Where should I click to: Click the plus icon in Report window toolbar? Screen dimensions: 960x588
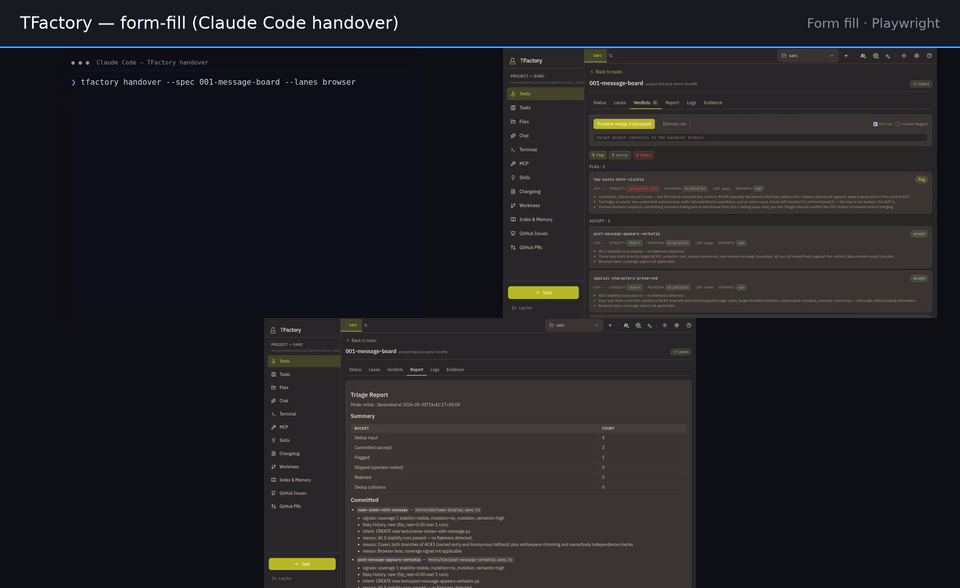(x=610, y=325)
